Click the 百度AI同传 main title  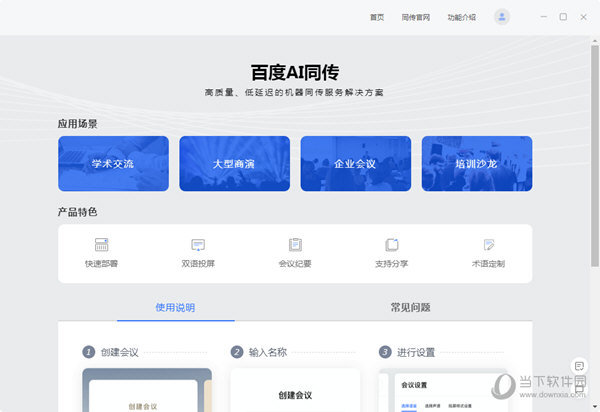coord(295,72)
